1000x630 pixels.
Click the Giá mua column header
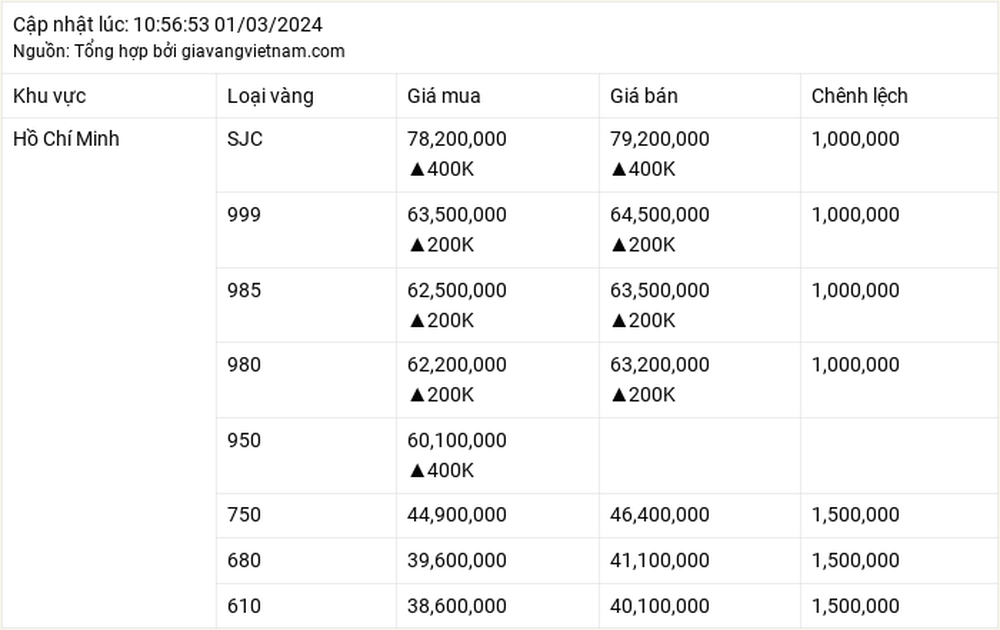444,96
